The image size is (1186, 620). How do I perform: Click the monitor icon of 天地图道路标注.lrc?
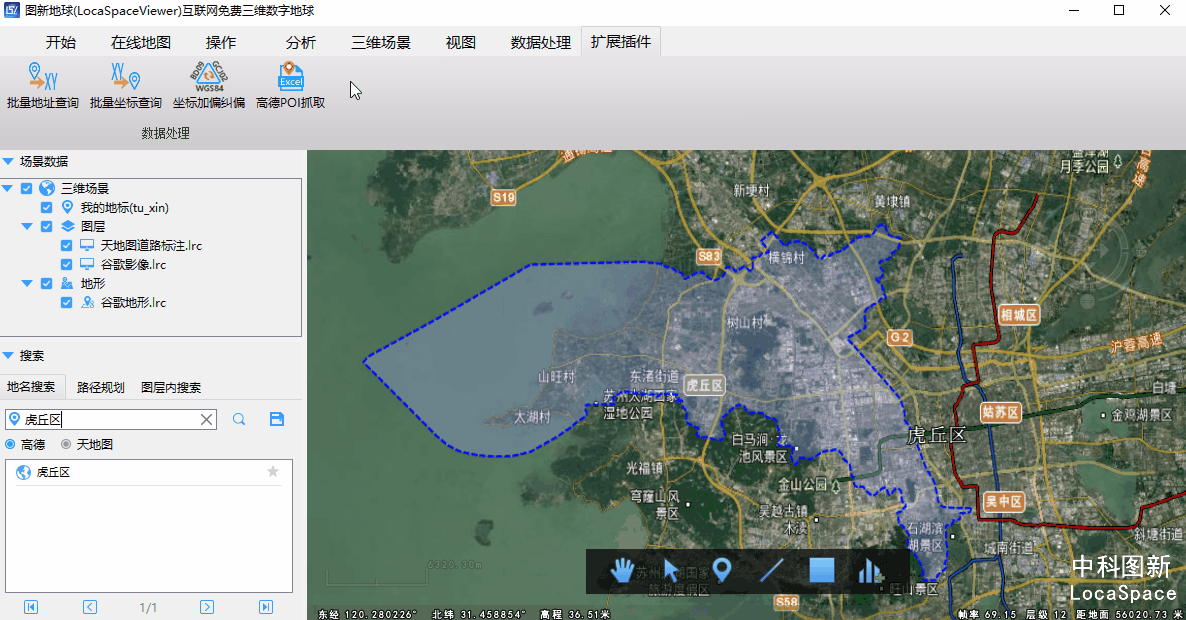tap(87, 245)
